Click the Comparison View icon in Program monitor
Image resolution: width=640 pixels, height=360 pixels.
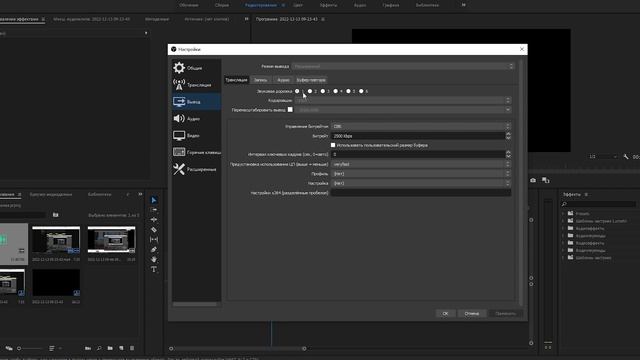546,180
